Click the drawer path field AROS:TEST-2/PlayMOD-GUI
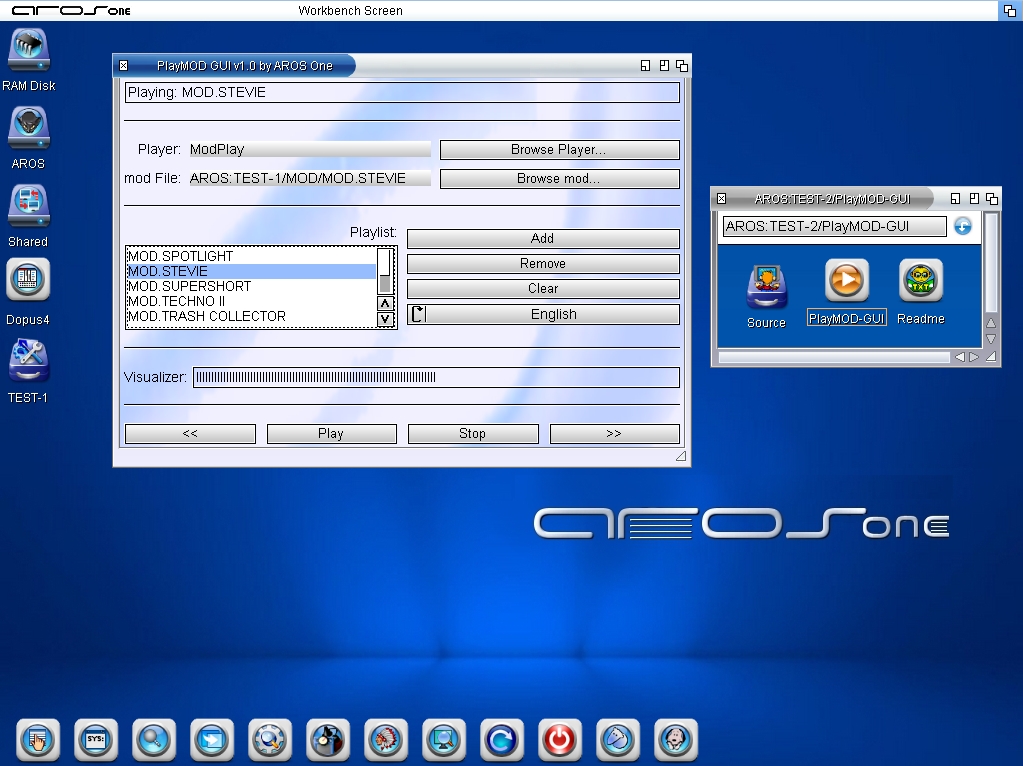The width and height of the screenshot is (1023, 766). (834, 226)
